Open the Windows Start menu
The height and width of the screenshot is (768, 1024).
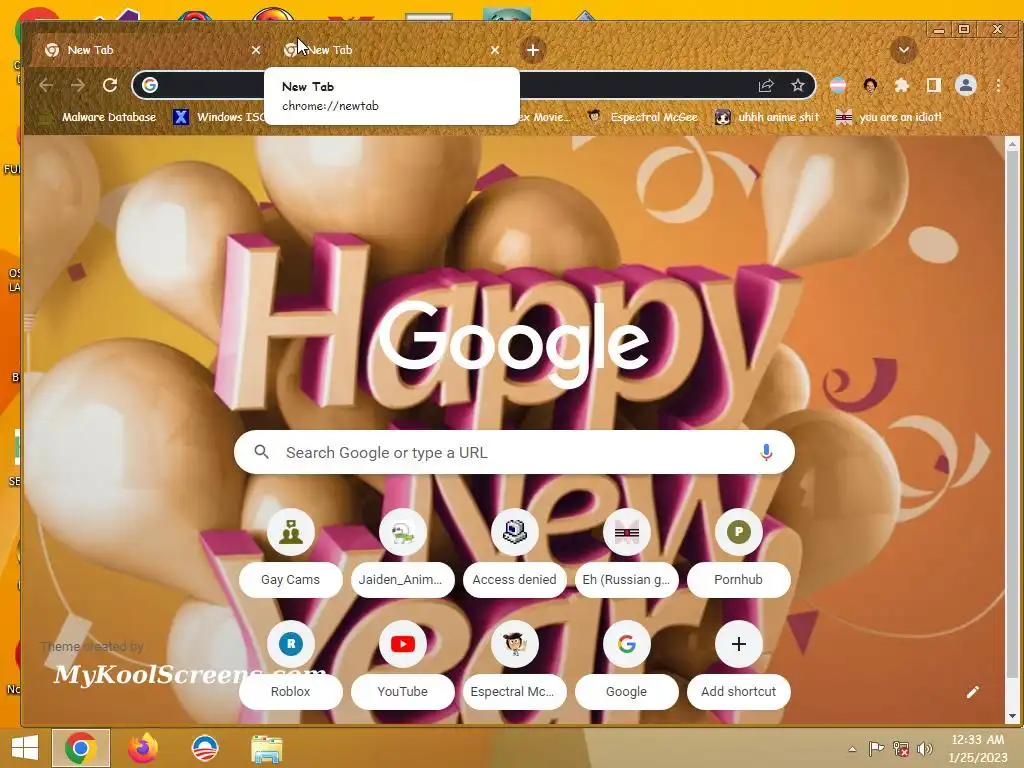coord(25,748)
